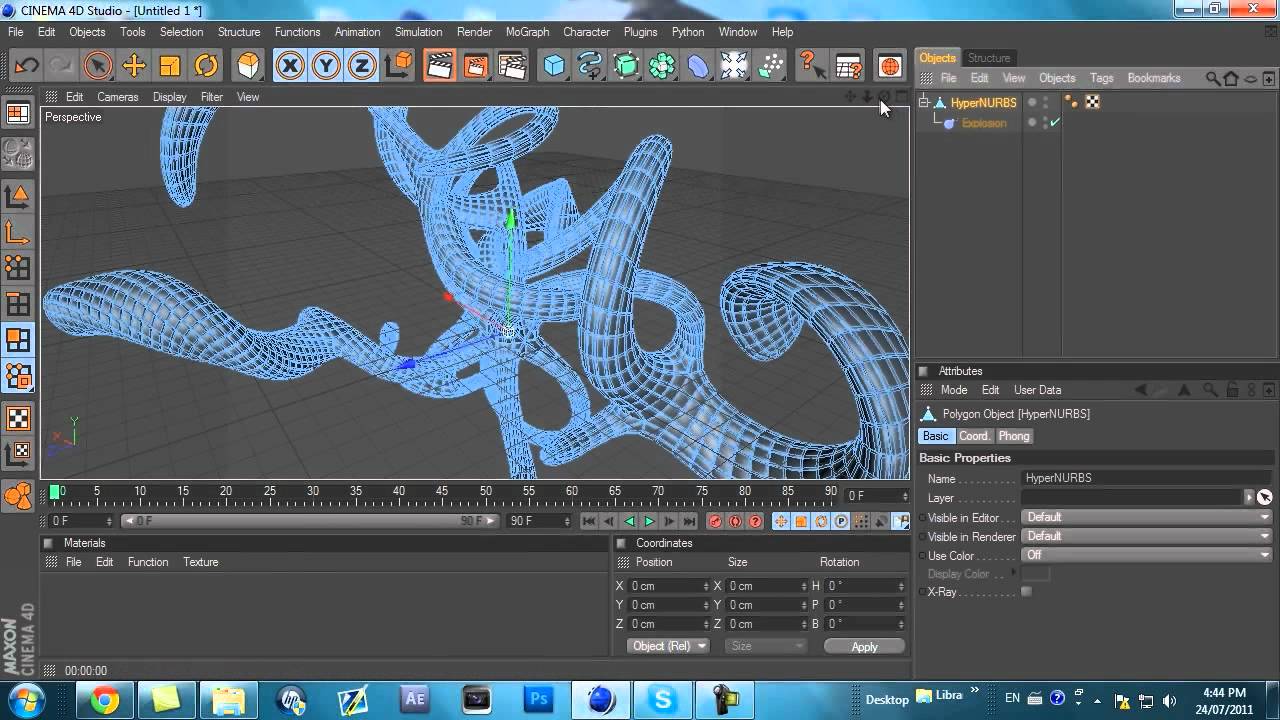1280x720 pixels.
Task: Render the active view clapperboard
Action: (x=439, y=66)
